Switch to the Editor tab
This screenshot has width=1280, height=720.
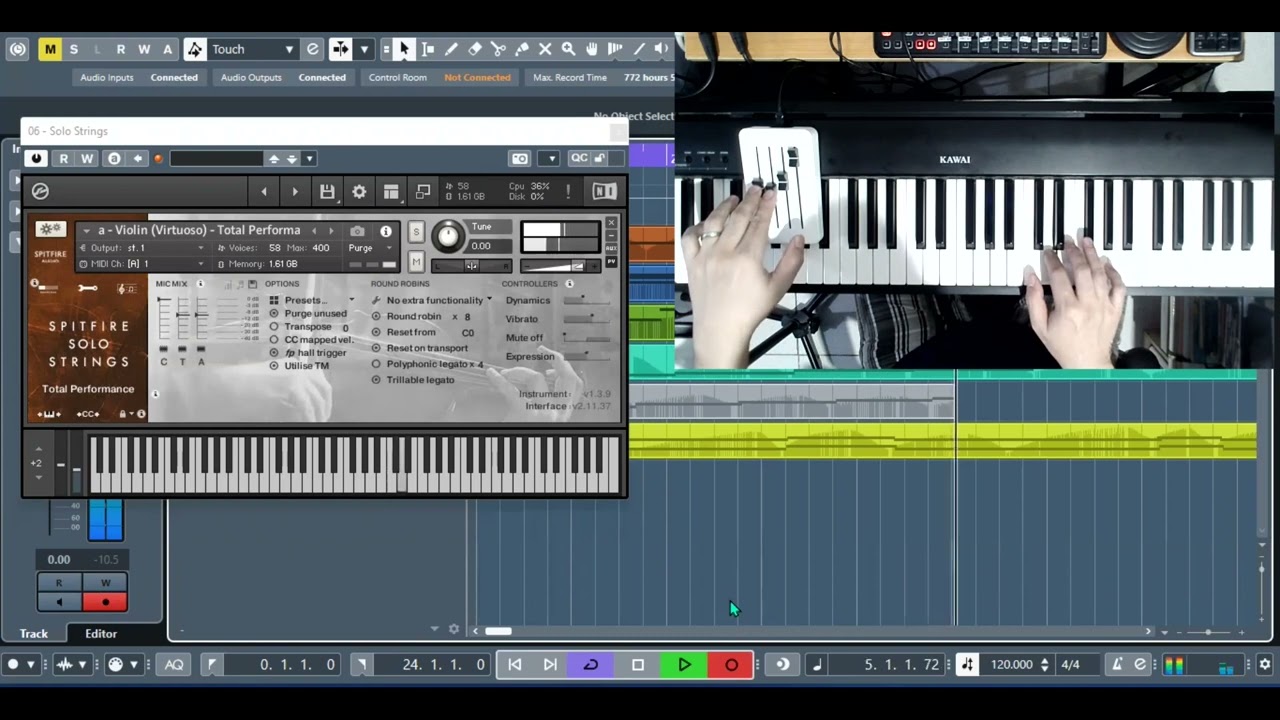[101, 633]
